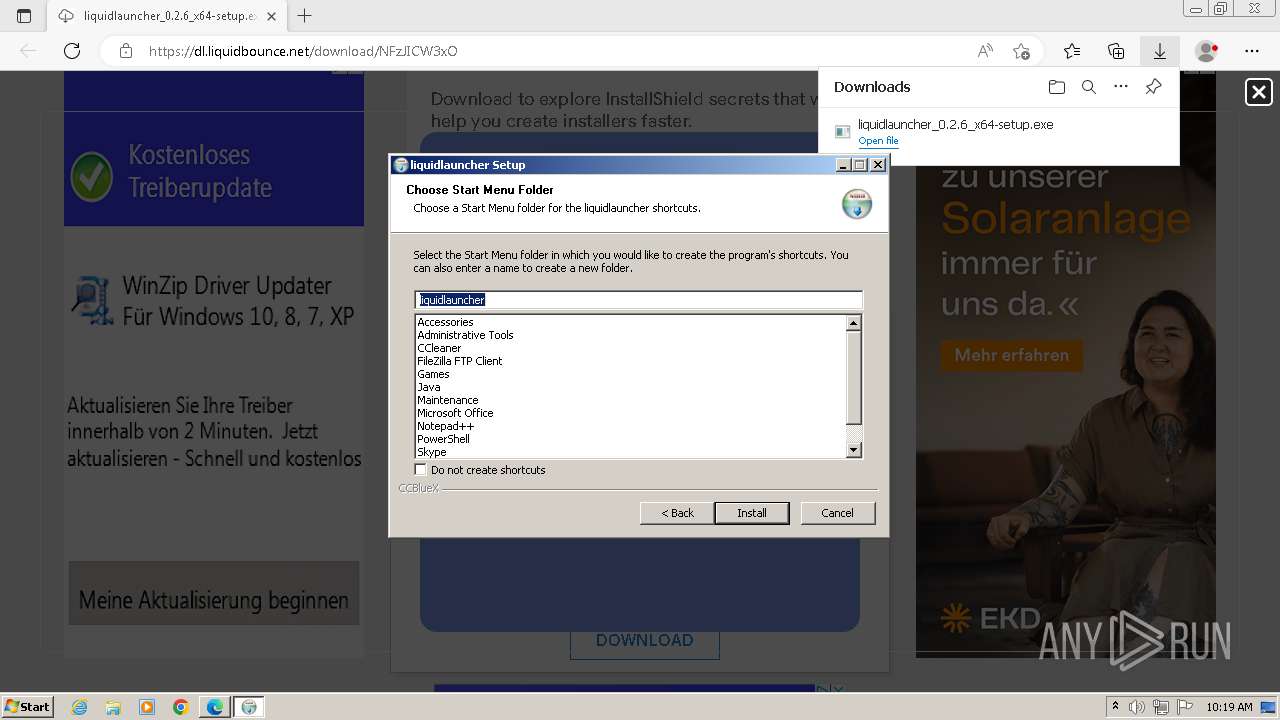1280x720 pixels.
Task: Open browser profile icon
Action: pyautogui.click(x=1207, y=51)
